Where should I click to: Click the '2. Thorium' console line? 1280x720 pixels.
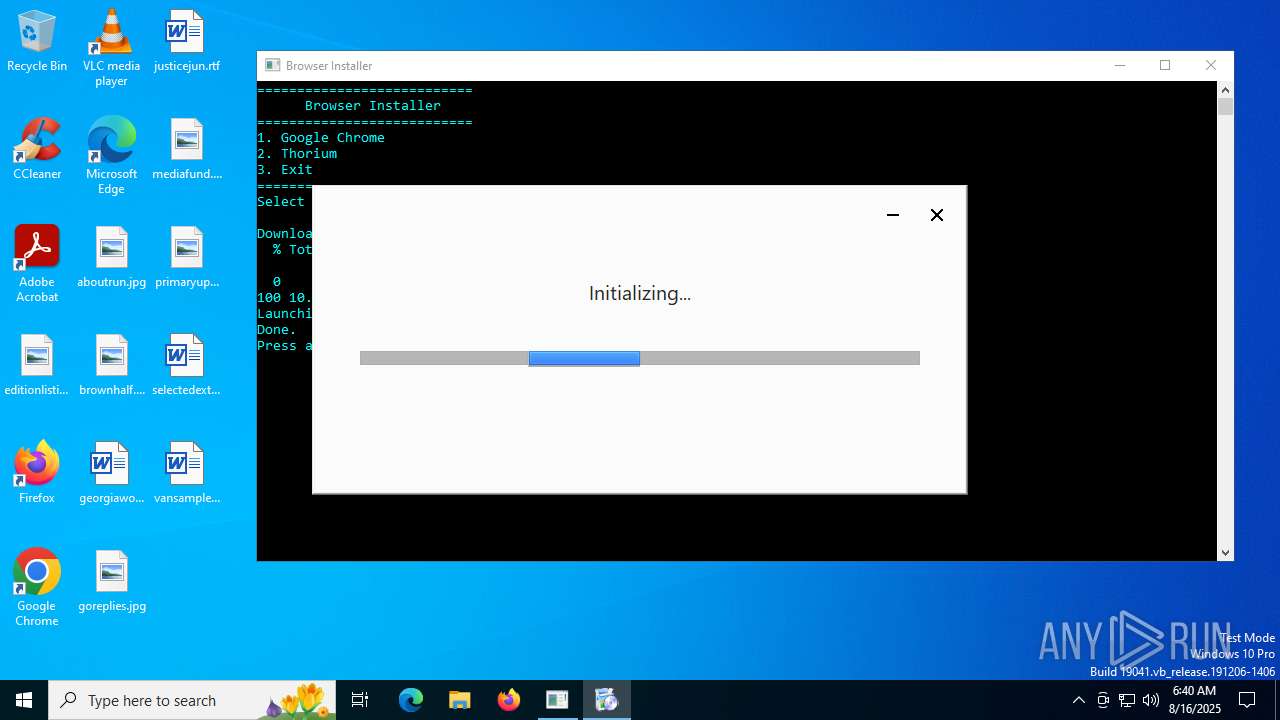tap(297, 153)
